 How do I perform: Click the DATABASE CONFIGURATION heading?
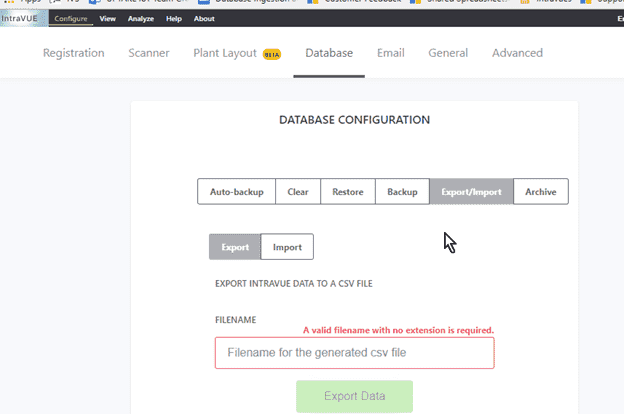pyautogui.click(x=355, y=120)
